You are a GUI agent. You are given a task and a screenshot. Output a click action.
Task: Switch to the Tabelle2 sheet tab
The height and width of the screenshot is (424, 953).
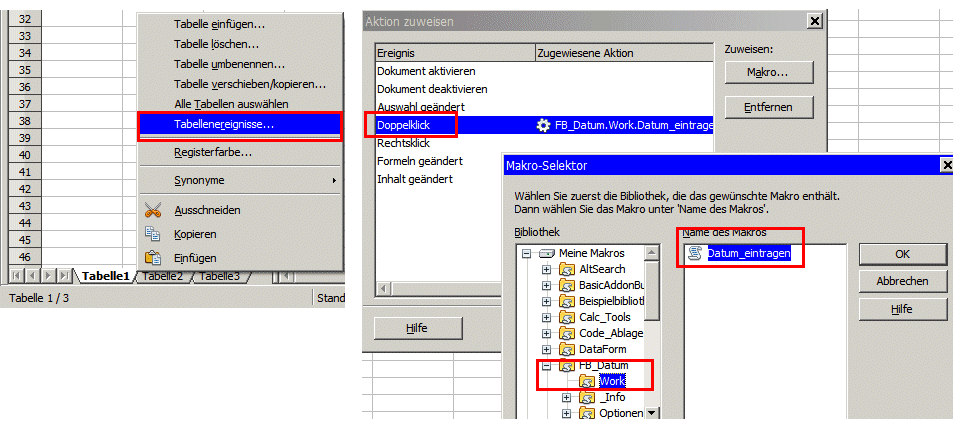click(164, 276)
